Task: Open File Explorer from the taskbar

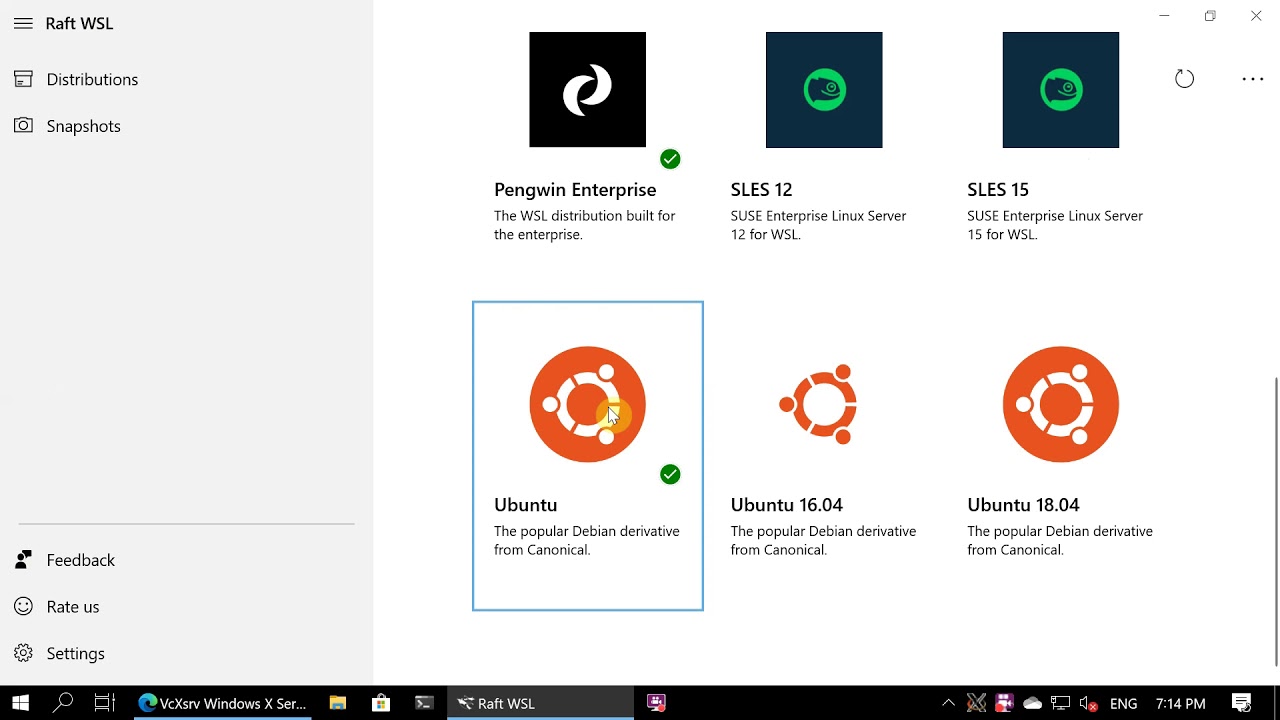Action: 338,703
